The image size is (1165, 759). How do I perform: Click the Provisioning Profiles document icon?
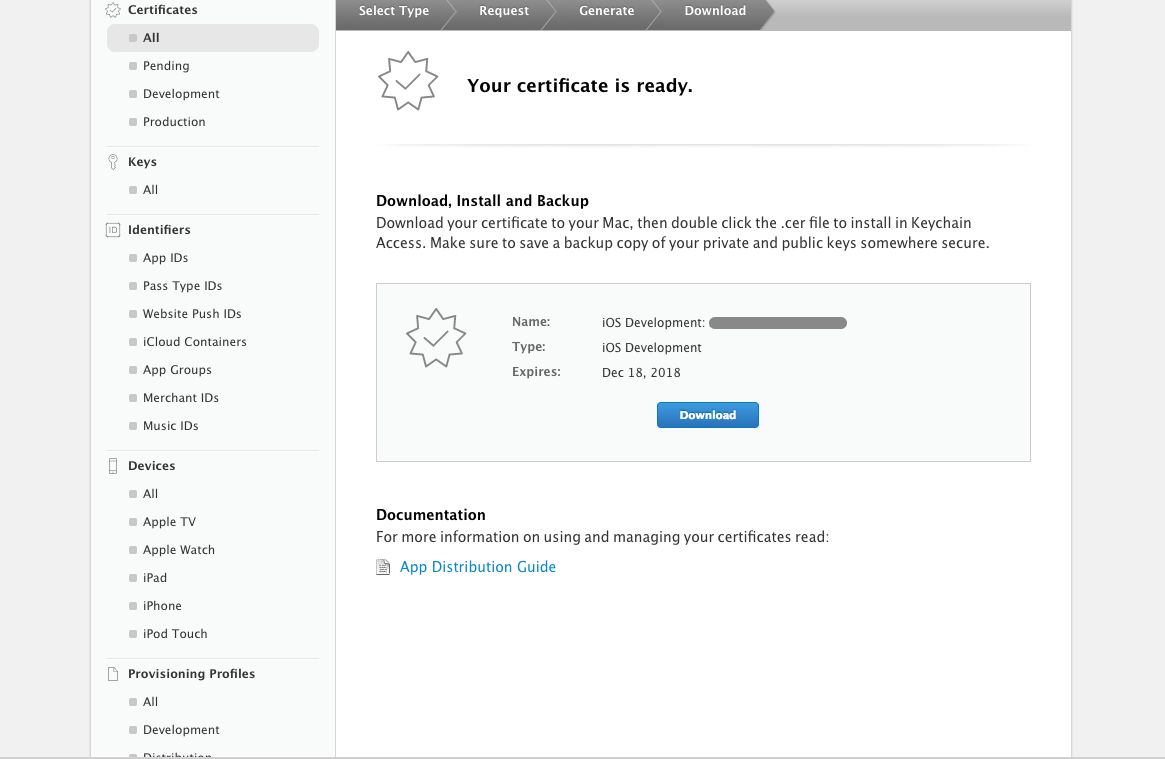(113, 674)
